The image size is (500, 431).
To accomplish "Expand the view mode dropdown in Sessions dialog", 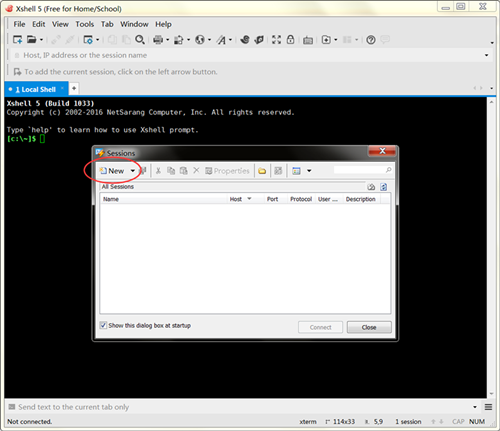I will tap(309, 171).
